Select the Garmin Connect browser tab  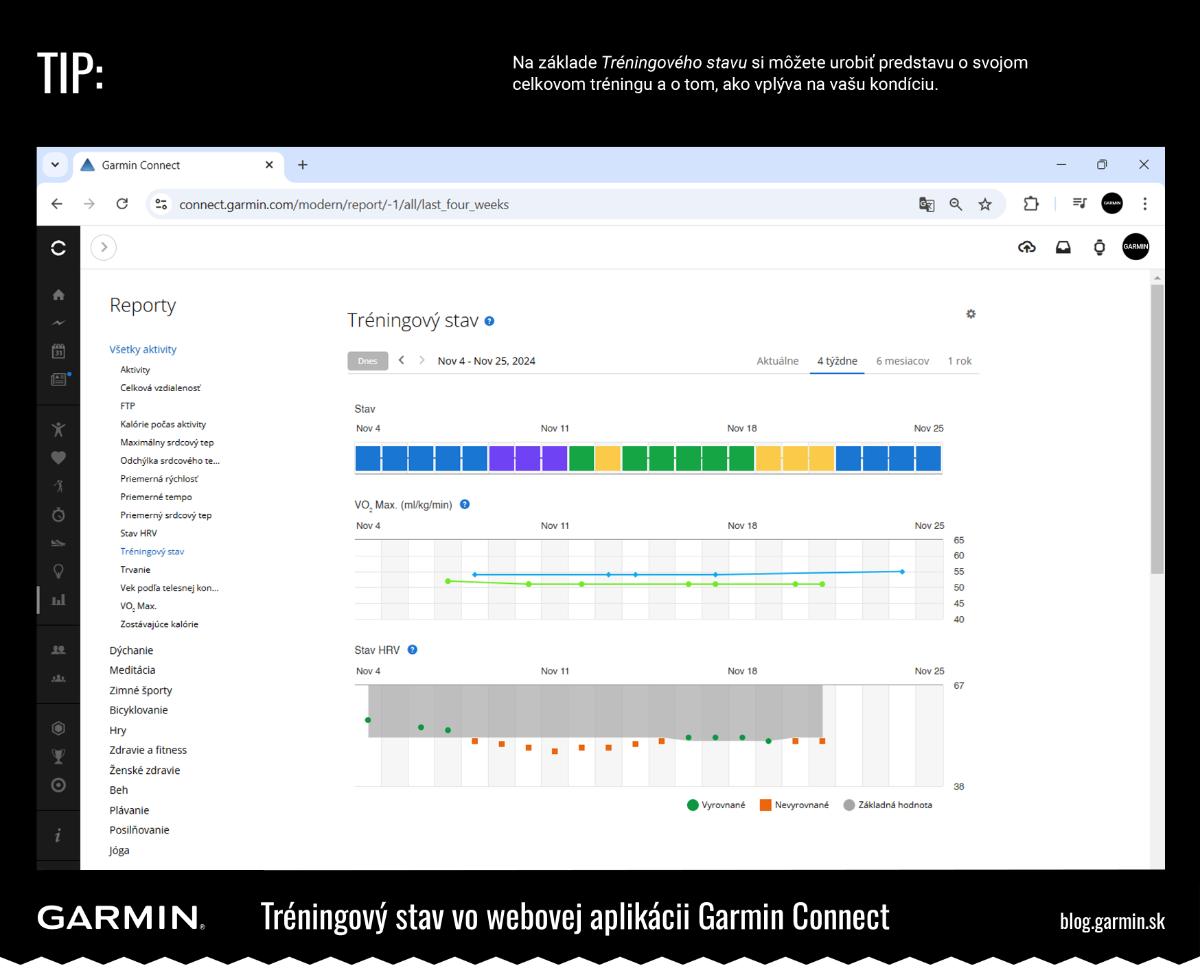pyautogui.click(x=177, y=165)
